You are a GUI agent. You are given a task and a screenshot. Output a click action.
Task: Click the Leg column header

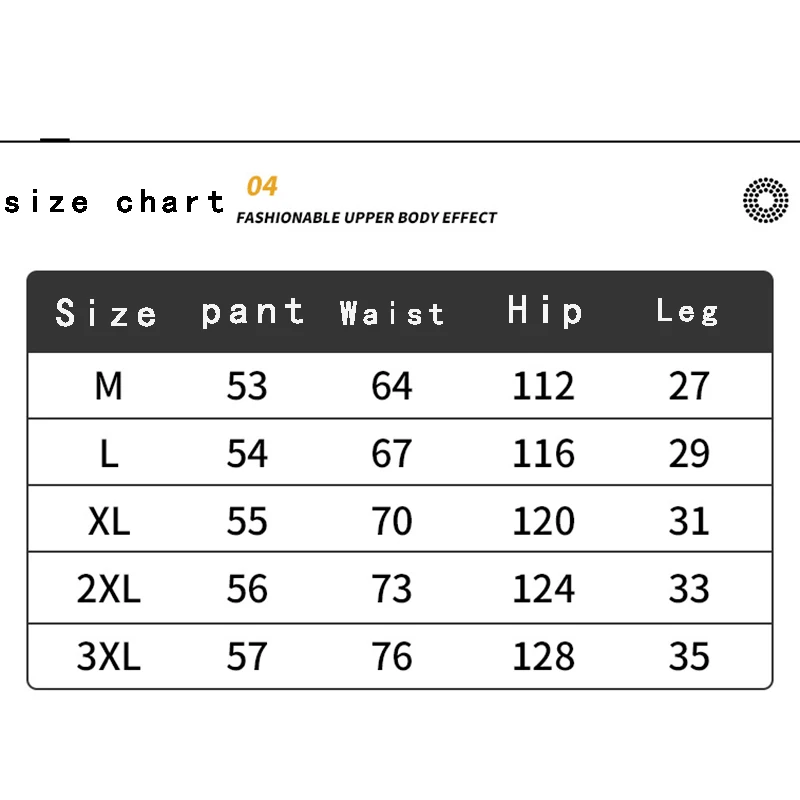[688, 312]
